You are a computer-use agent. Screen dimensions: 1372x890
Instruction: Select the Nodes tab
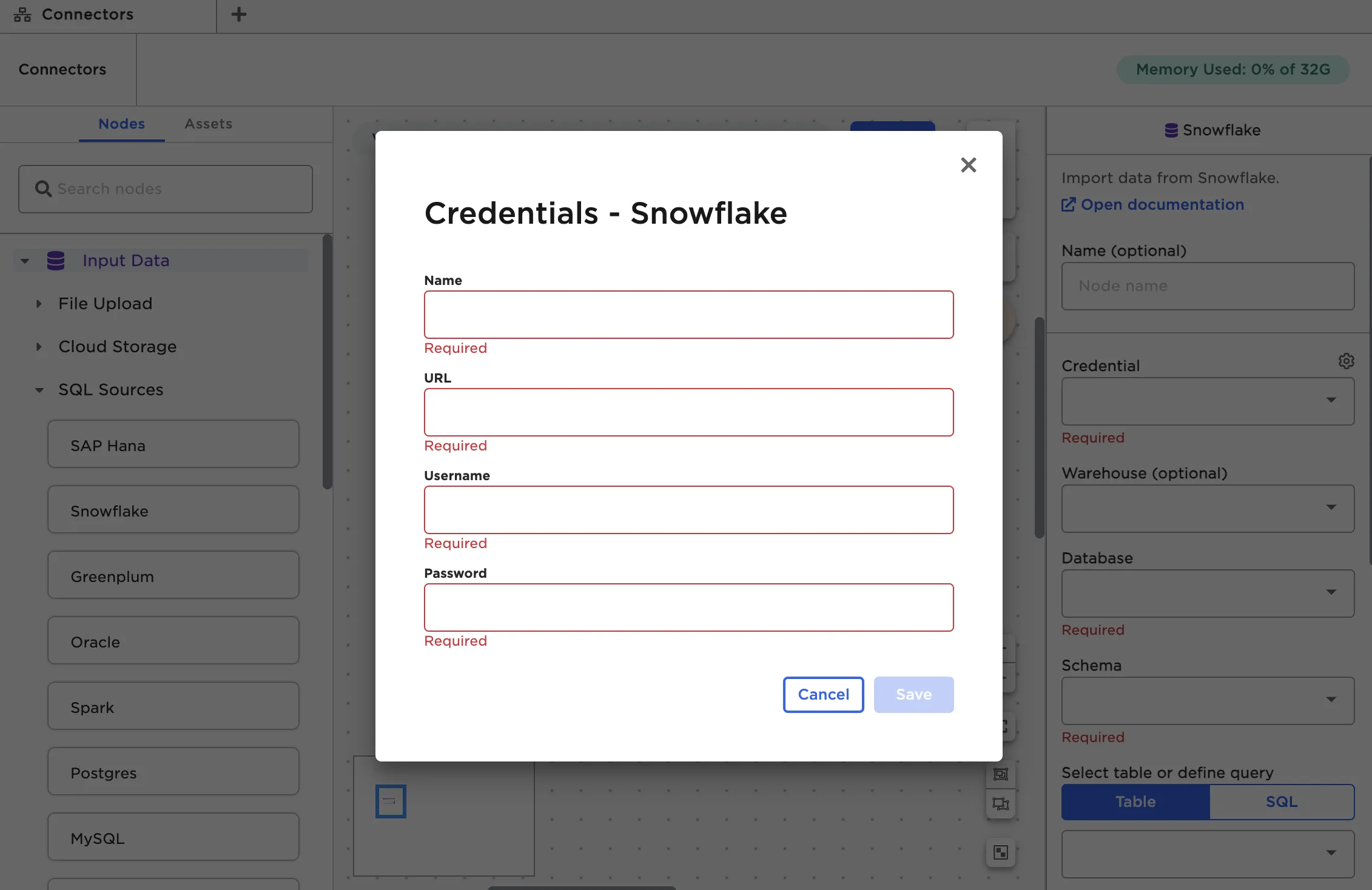[x=121, y=124]
